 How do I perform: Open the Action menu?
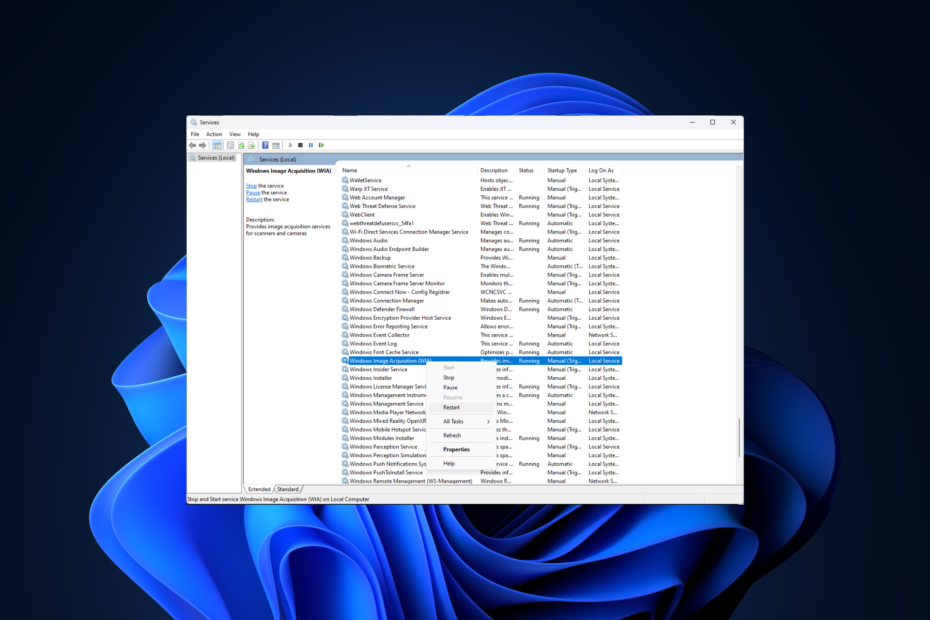click(214, 134)
